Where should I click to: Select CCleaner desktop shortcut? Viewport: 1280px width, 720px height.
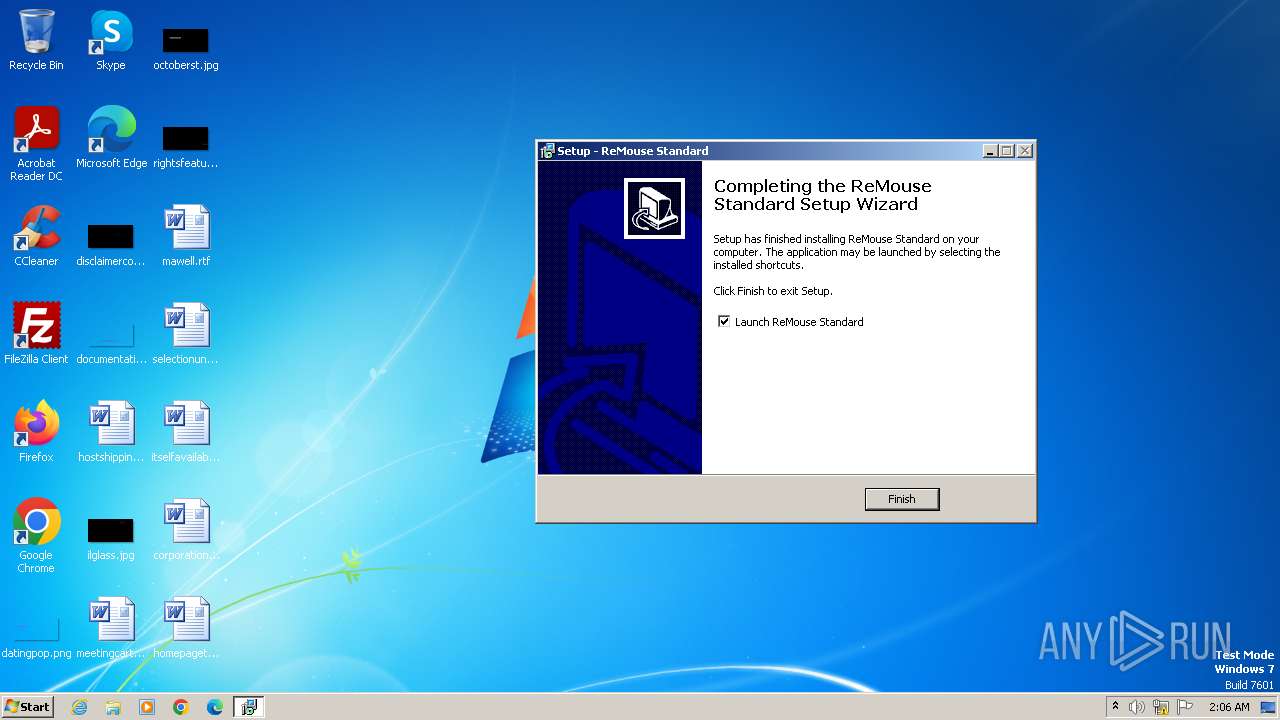tap(36, 236)
